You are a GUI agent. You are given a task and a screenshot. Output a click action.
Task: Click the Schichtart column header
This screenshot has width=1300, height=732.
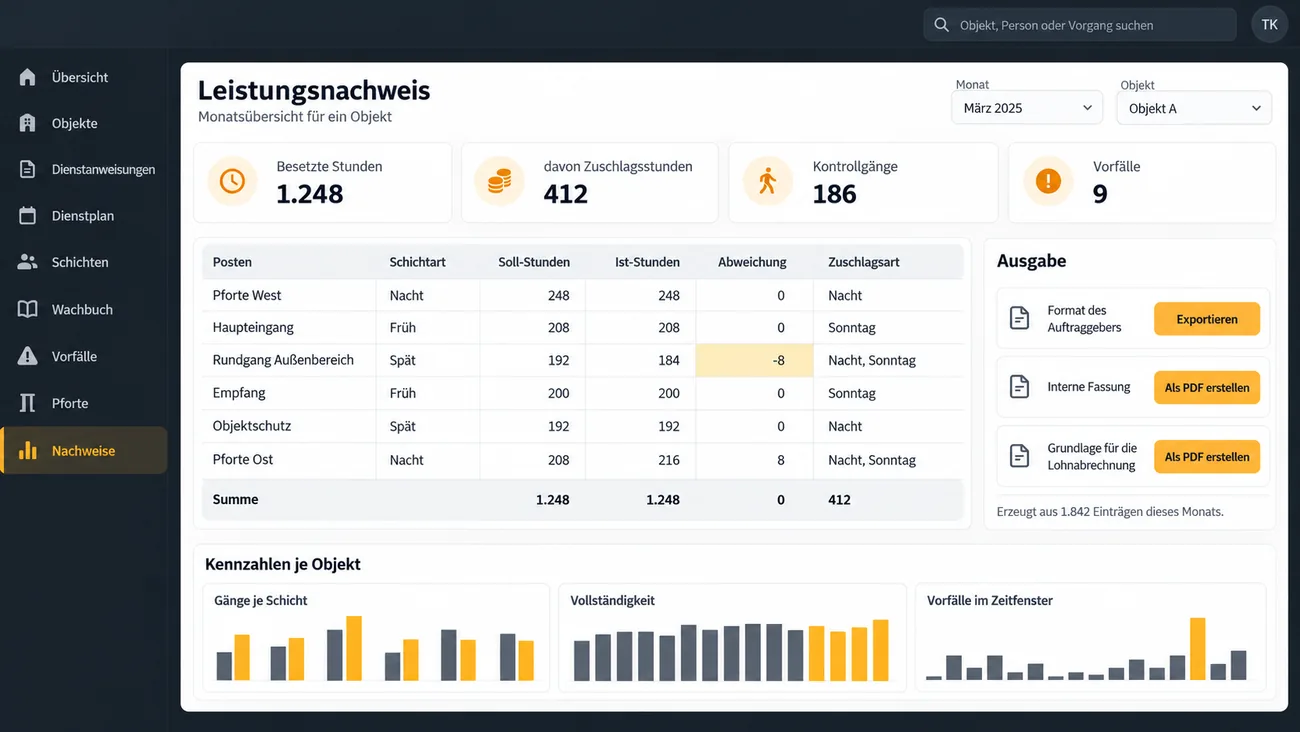tap(417, 262)
